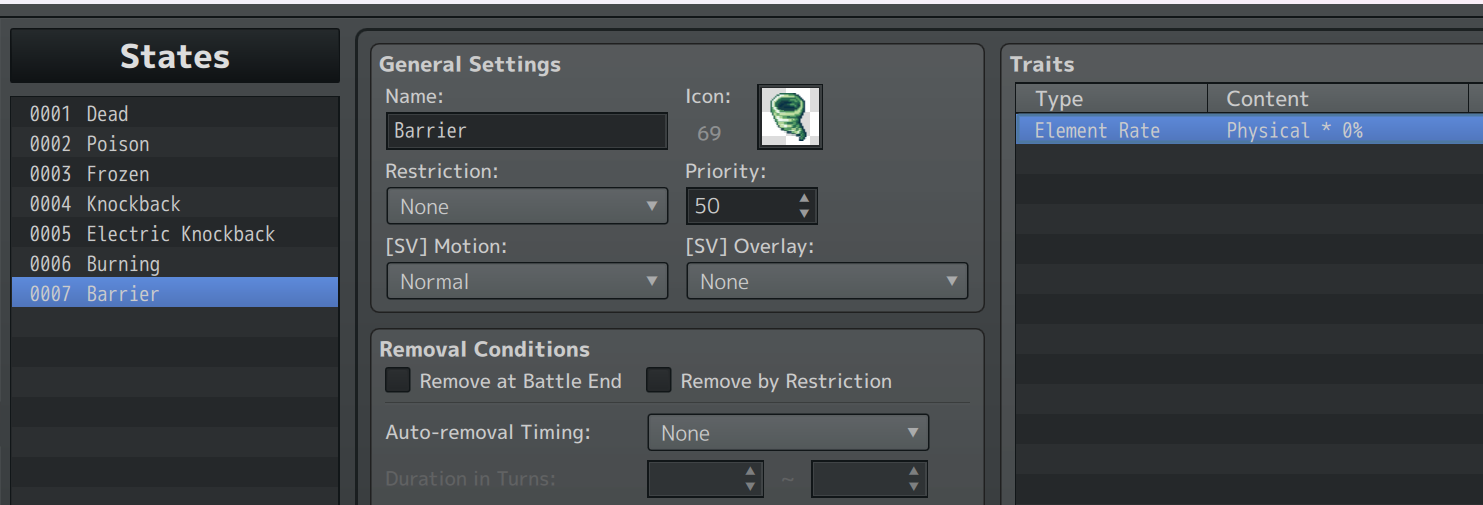Click the Type column header in Traits

(x=1112, y=98)
